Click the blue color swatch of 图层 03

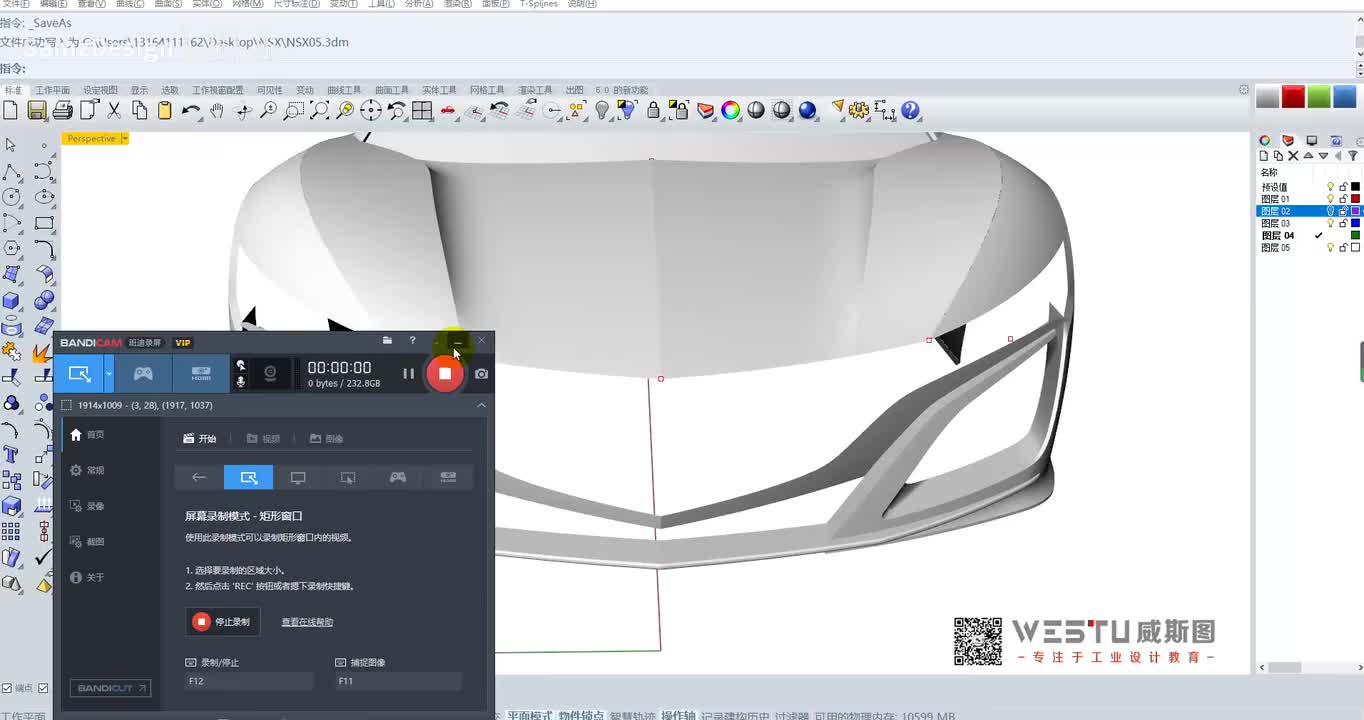point(1355,223)
